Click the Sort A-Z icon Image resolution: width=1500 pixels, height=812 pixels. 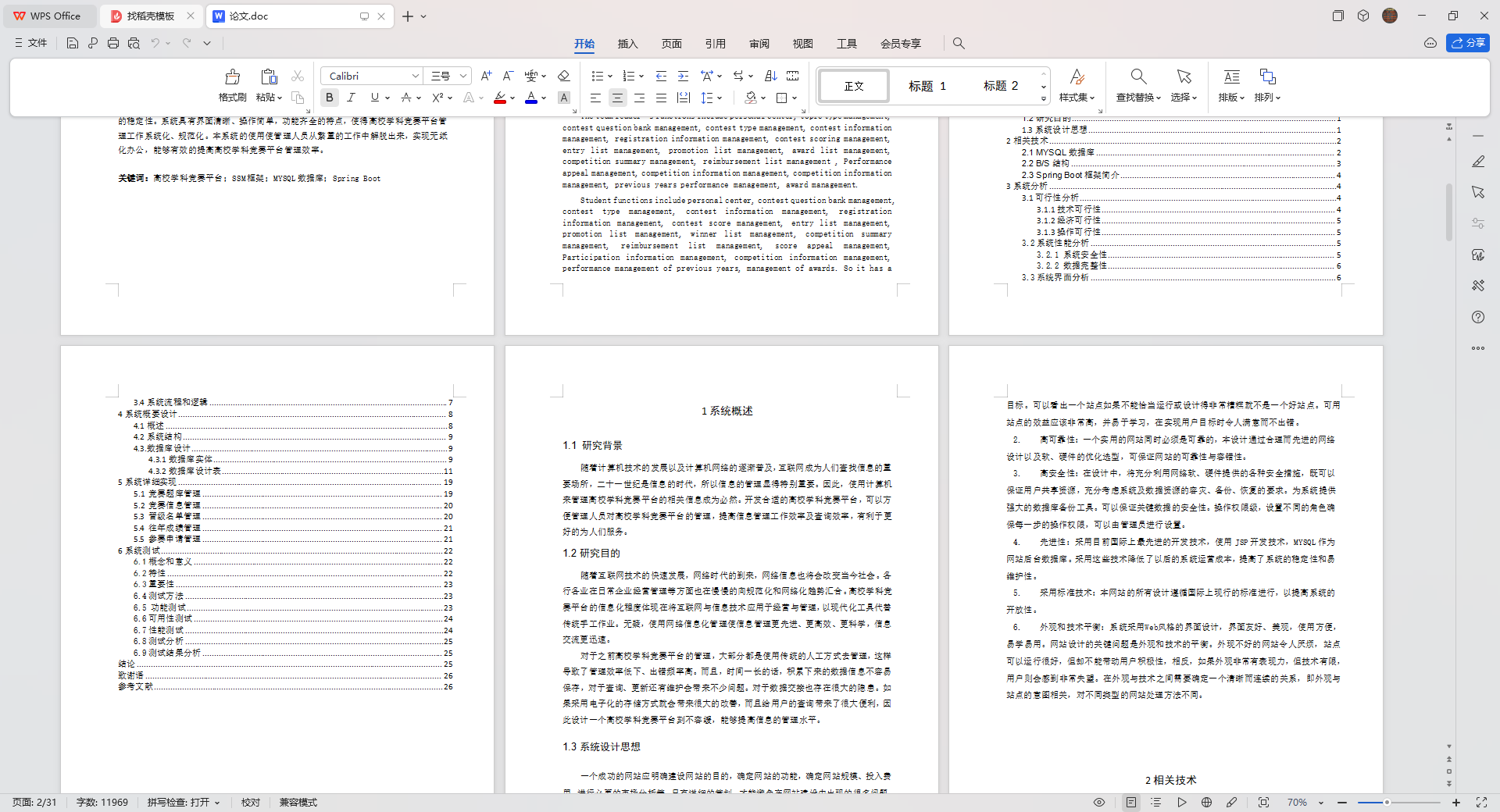point(770,76)
